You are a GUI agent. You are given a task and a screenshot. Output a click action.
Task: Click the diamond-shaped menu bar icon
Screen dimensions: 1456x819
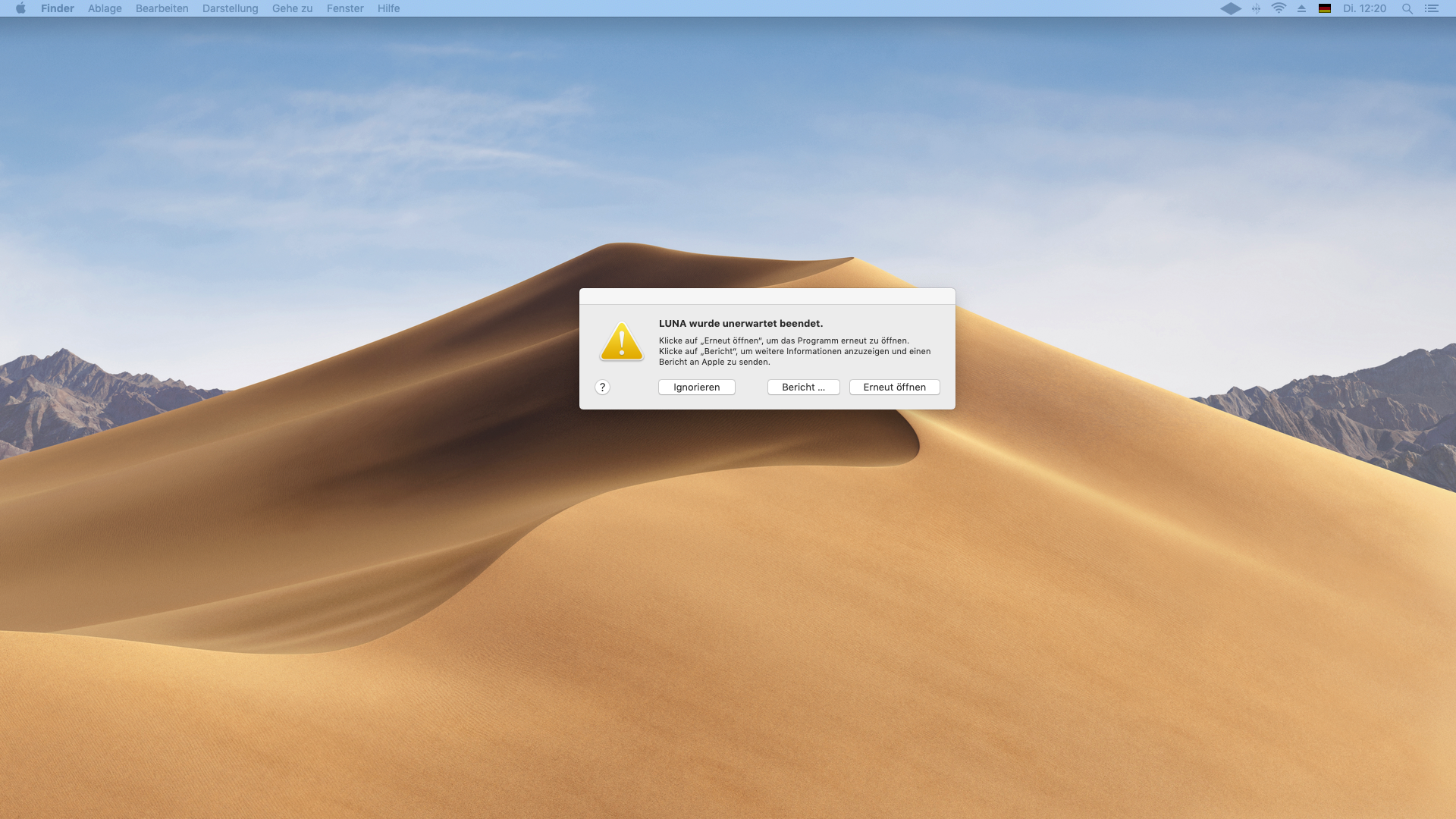point(1231,8)
